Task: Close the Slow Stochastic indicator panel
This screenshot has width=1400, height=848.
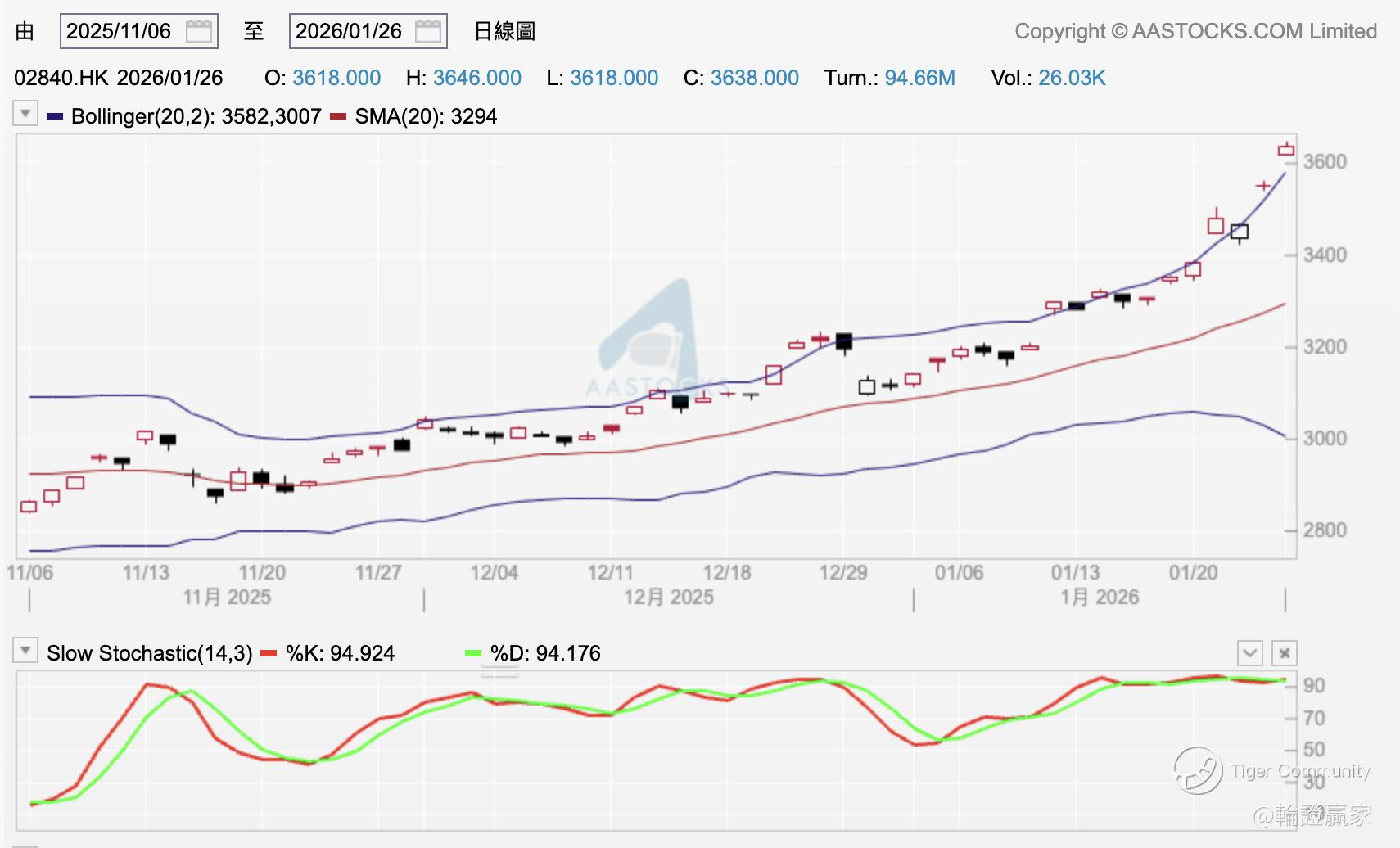Action: (x=1284, y=653)
